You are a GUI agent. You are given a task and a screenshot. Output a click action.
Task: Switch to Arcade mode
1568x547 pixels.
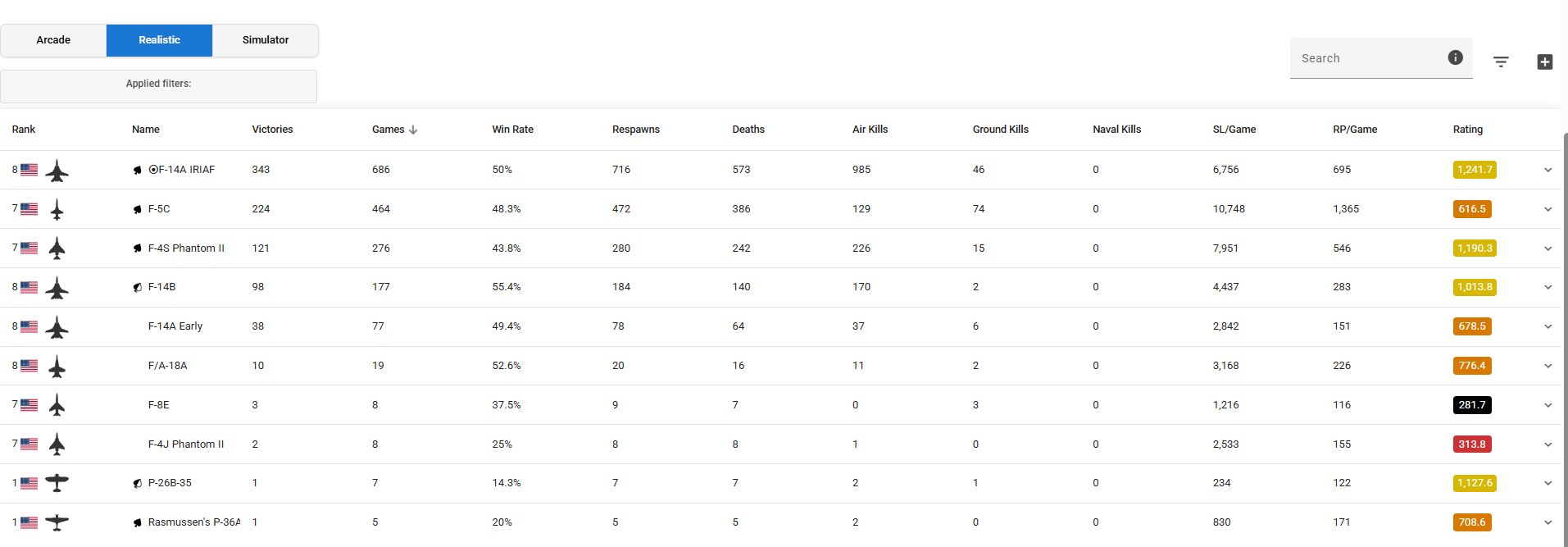tap(53, 40)
